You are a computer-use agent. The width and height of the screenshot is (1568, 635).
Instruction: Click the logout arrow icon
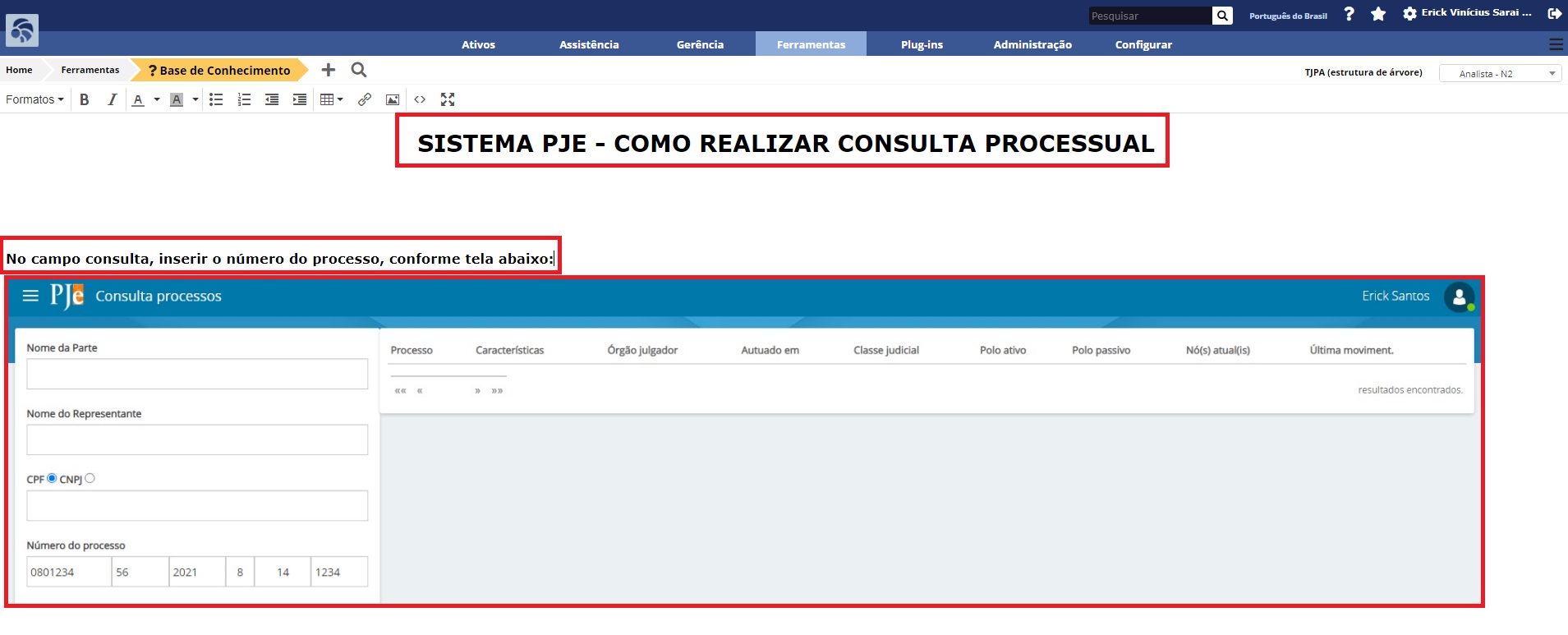(x=1554, y=14)
